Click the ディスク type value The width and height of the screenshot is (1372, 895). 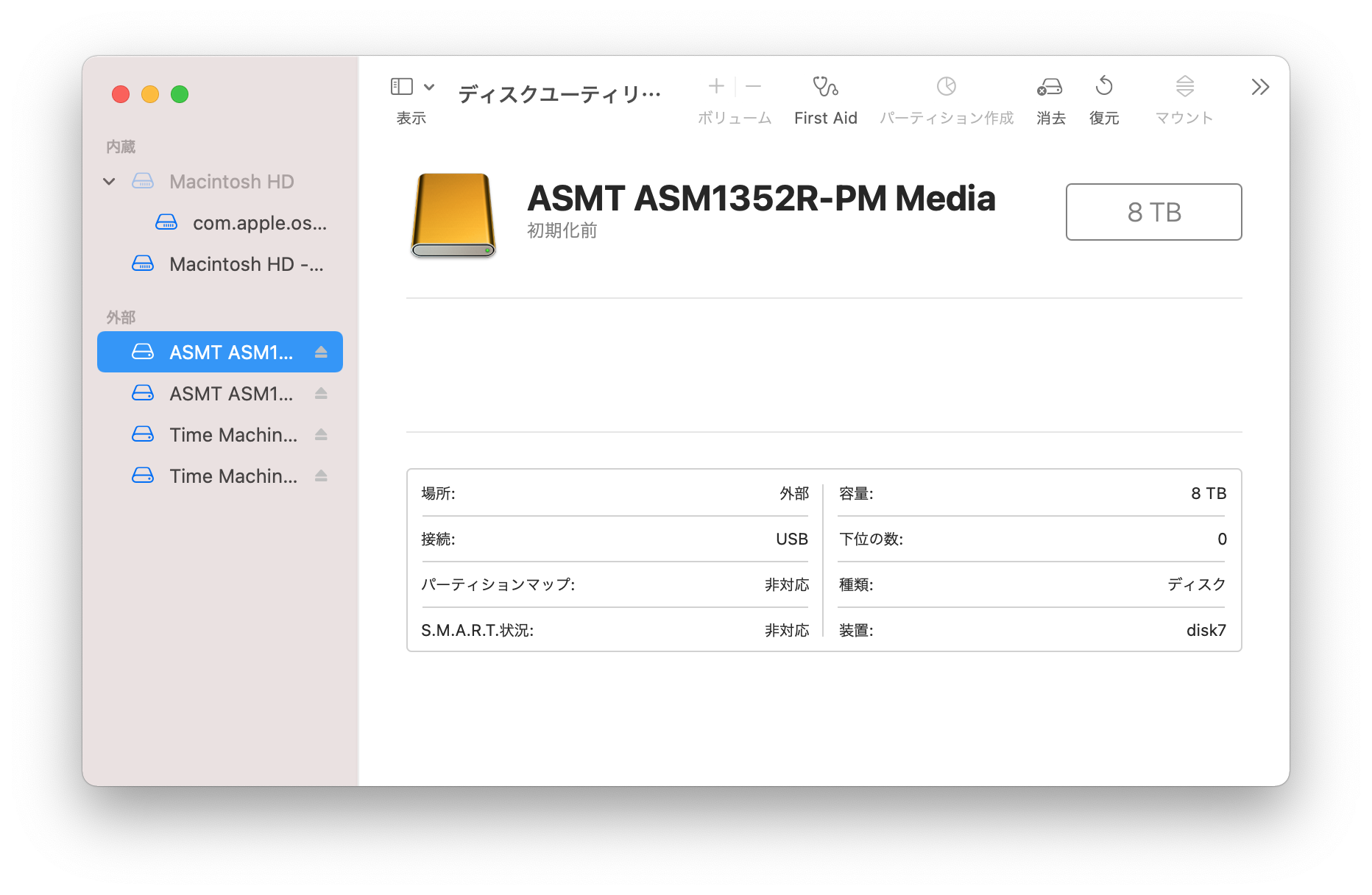point(1197,584)
